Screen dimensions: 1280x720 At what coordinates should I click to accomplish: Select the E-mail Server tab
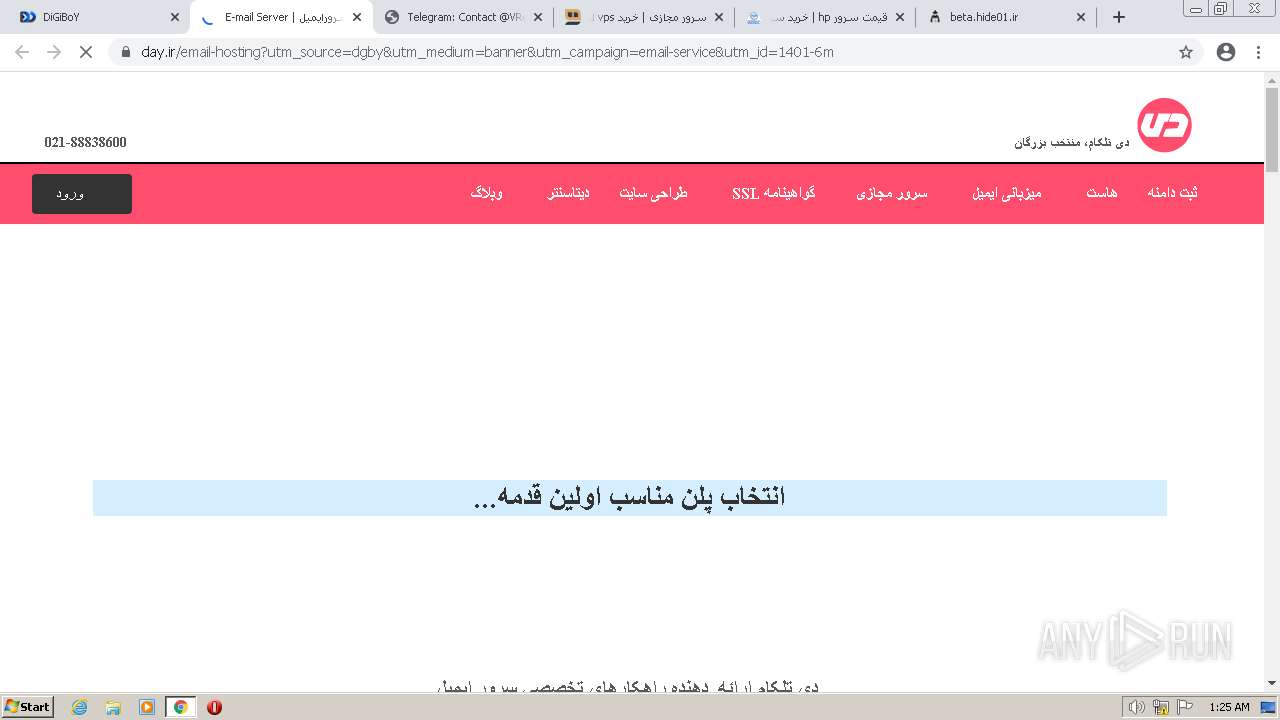(x=282, y=17)
